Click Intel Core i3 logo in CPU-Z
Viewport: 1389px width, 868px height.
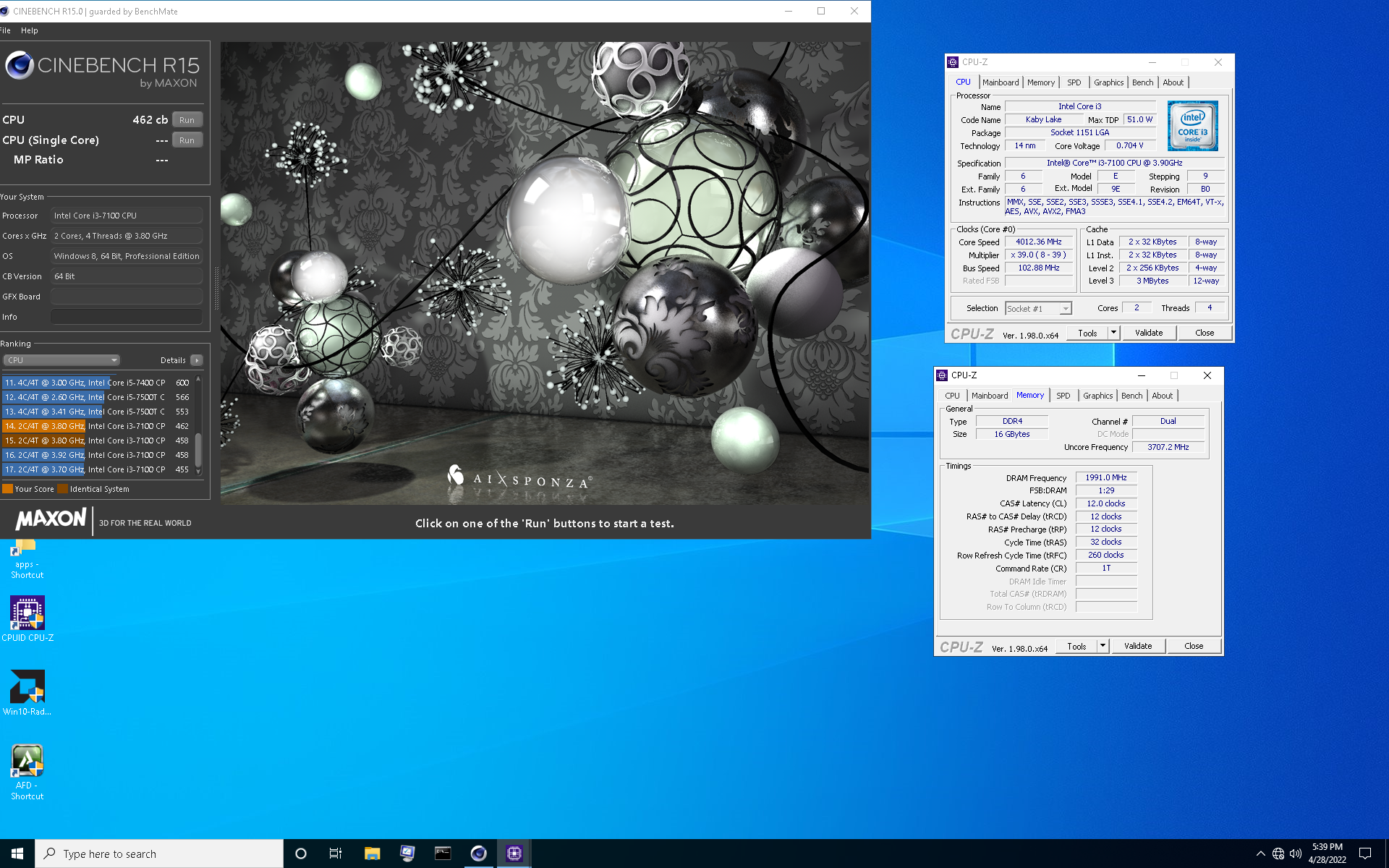tap(1193, 125)
